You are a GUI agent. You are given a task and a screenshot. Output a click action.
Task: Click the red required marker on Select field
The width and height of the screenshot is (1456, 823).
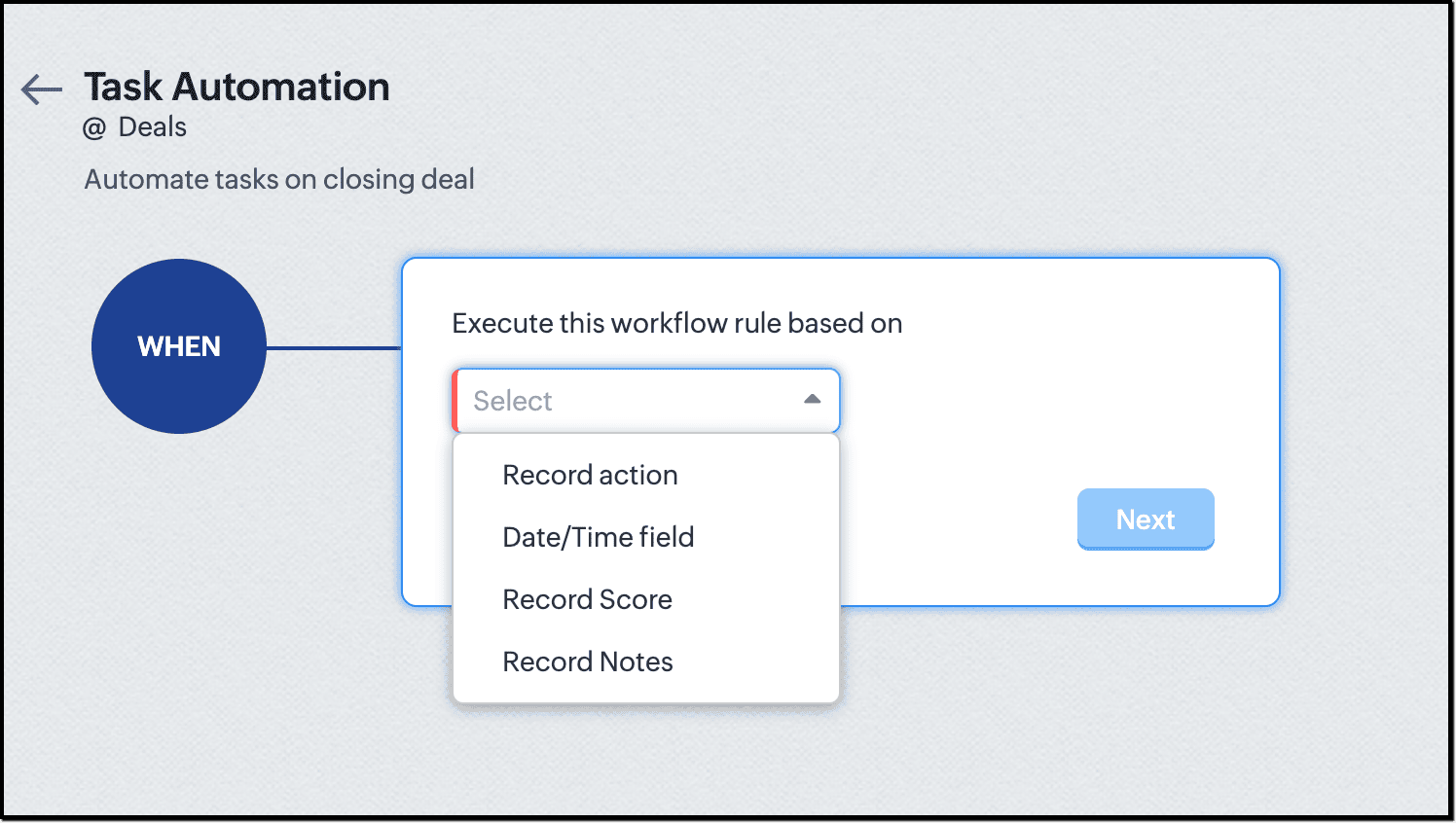click(x=455, y=400)
